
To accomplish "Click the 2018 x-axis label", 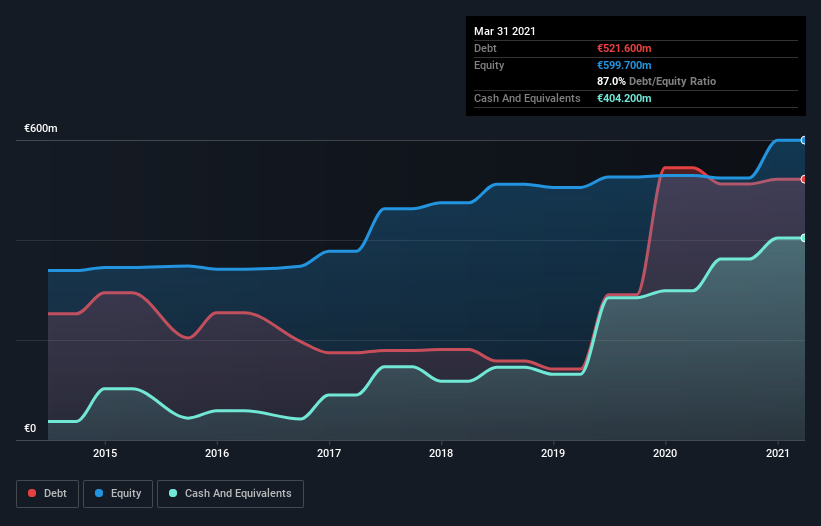I will pos(441,453).
